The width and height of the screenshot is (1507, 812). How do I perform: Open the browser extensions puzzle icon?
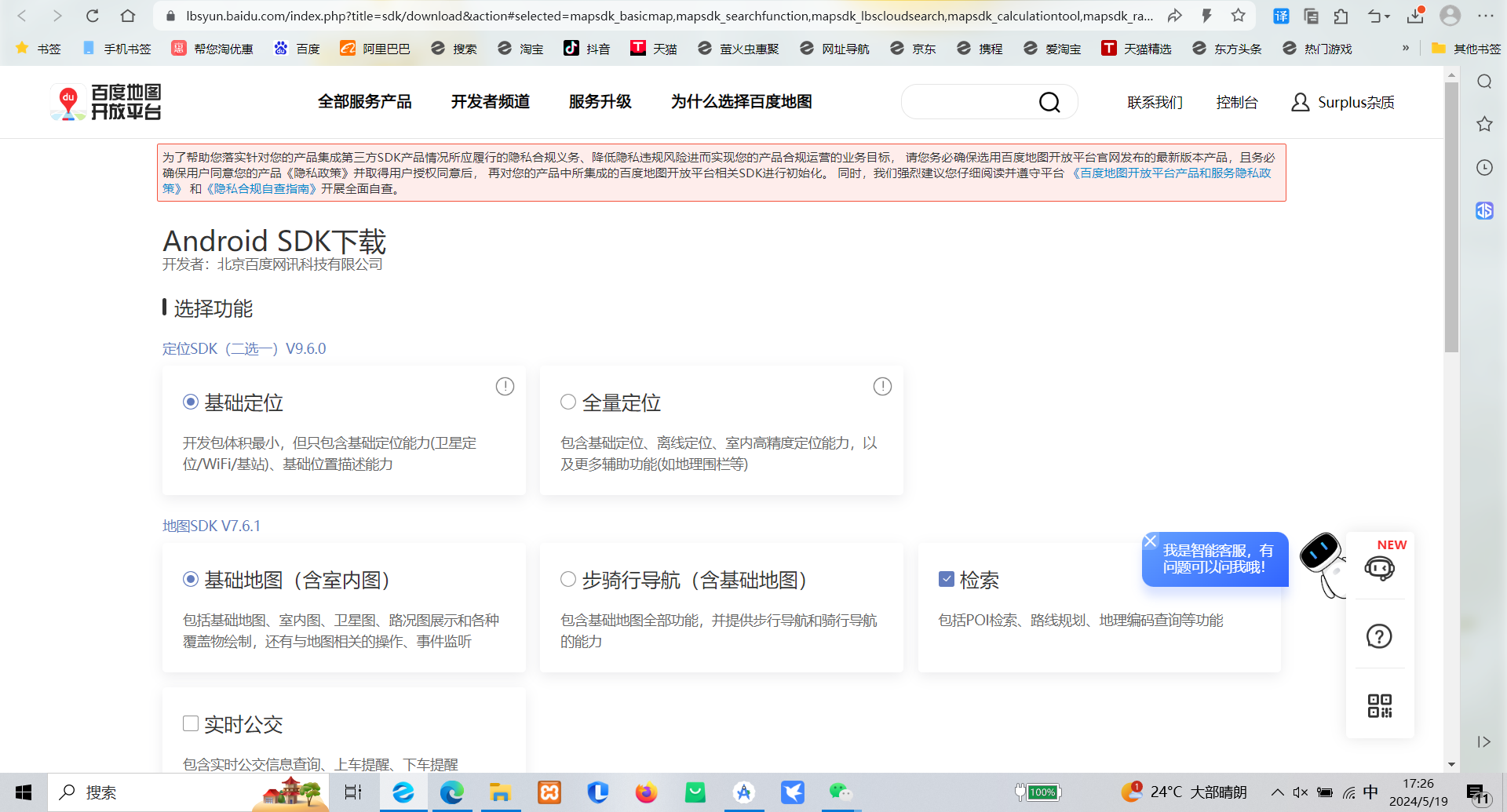(x=1341, y=16)
